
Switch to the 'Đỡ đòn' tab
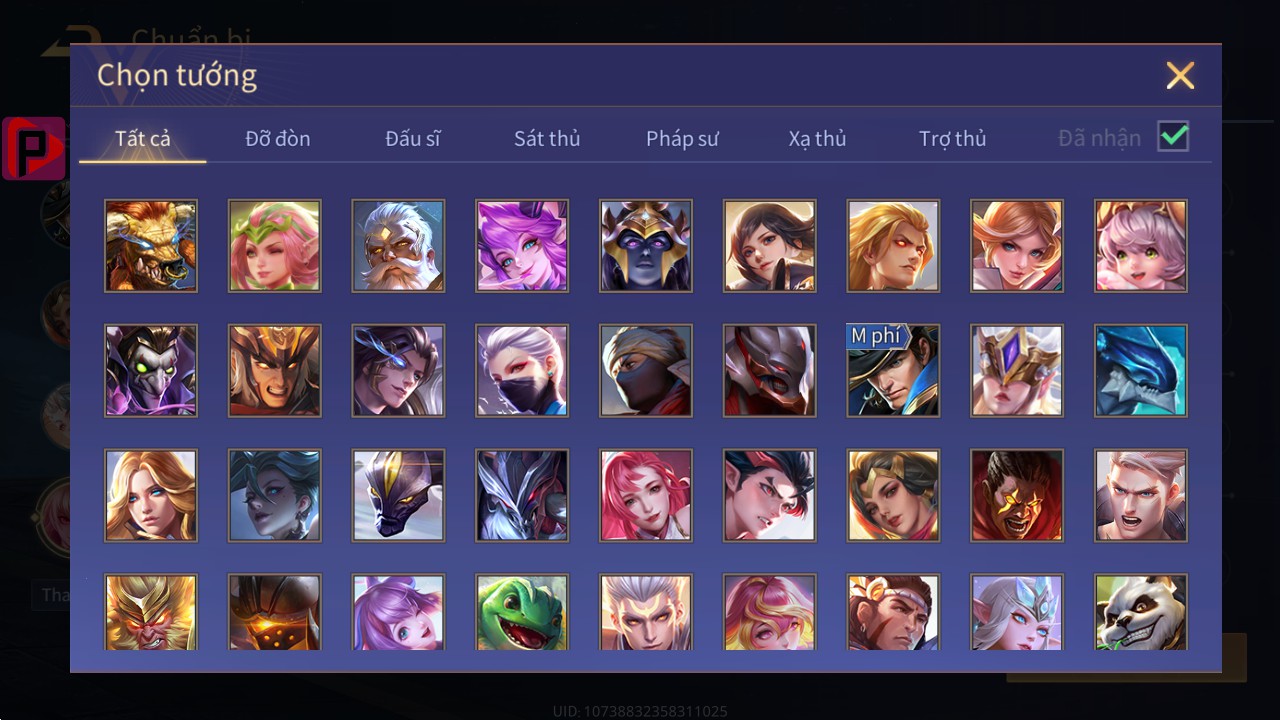click(278, 139)
